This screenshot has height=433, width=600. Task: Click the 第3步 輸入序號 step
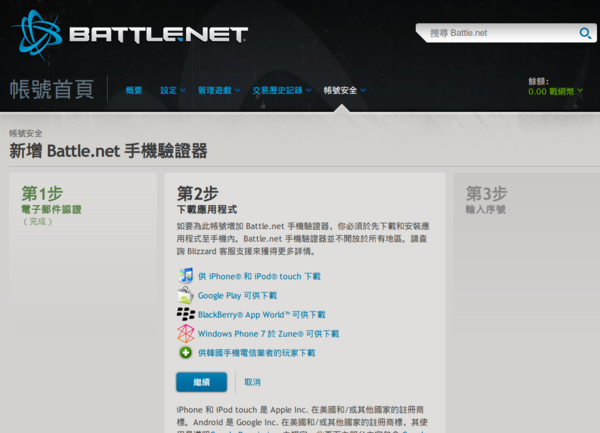486,200
